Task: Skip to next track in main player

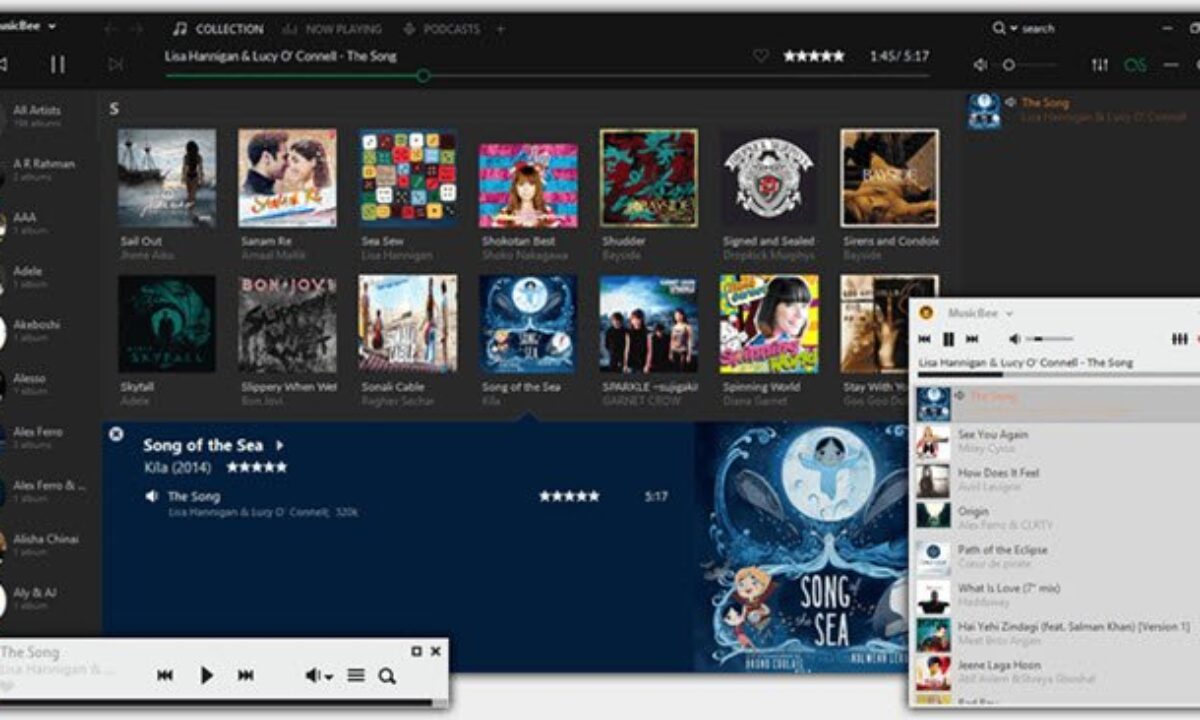Action: click(x=116, y=64)
